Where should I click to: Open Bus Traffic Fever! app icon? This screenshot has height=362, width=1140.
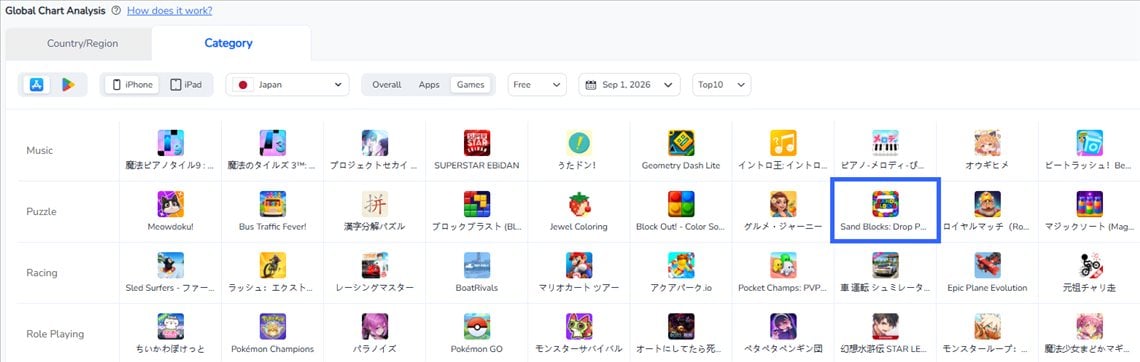point(273,204)
